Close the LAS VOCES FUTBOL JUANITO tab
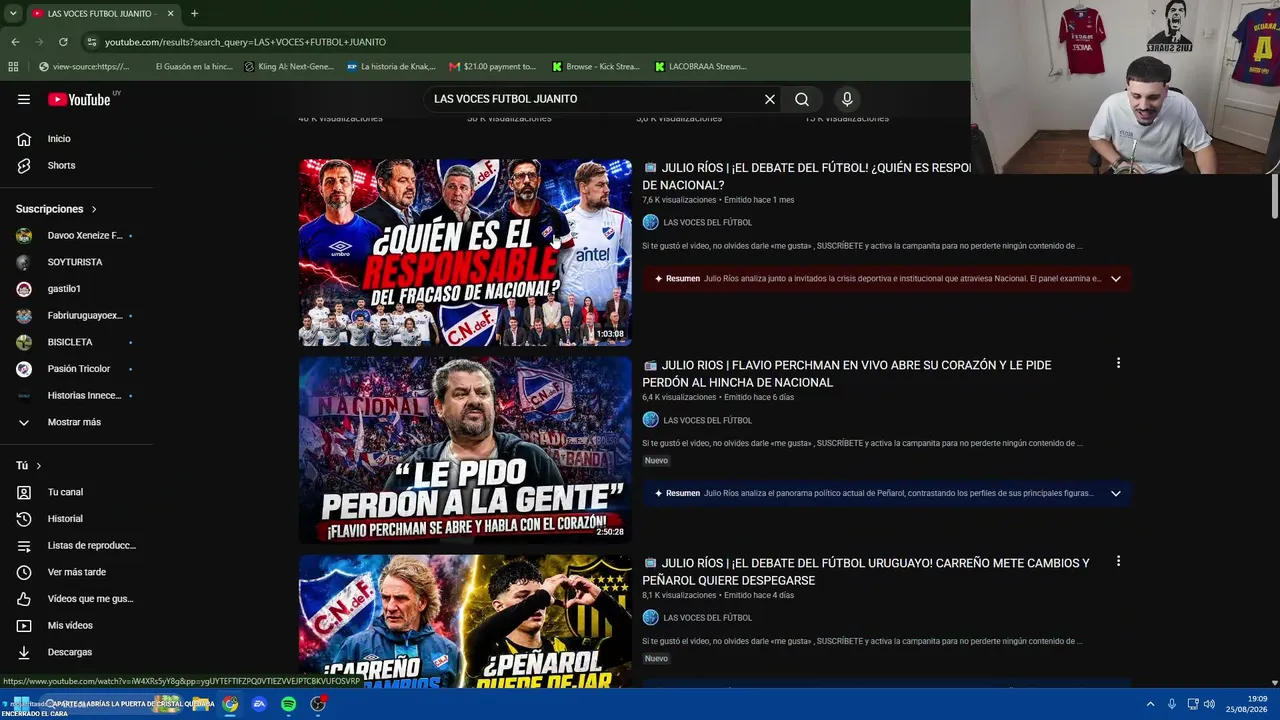This screenshot has height=720, width=1280. coord(170,13)
